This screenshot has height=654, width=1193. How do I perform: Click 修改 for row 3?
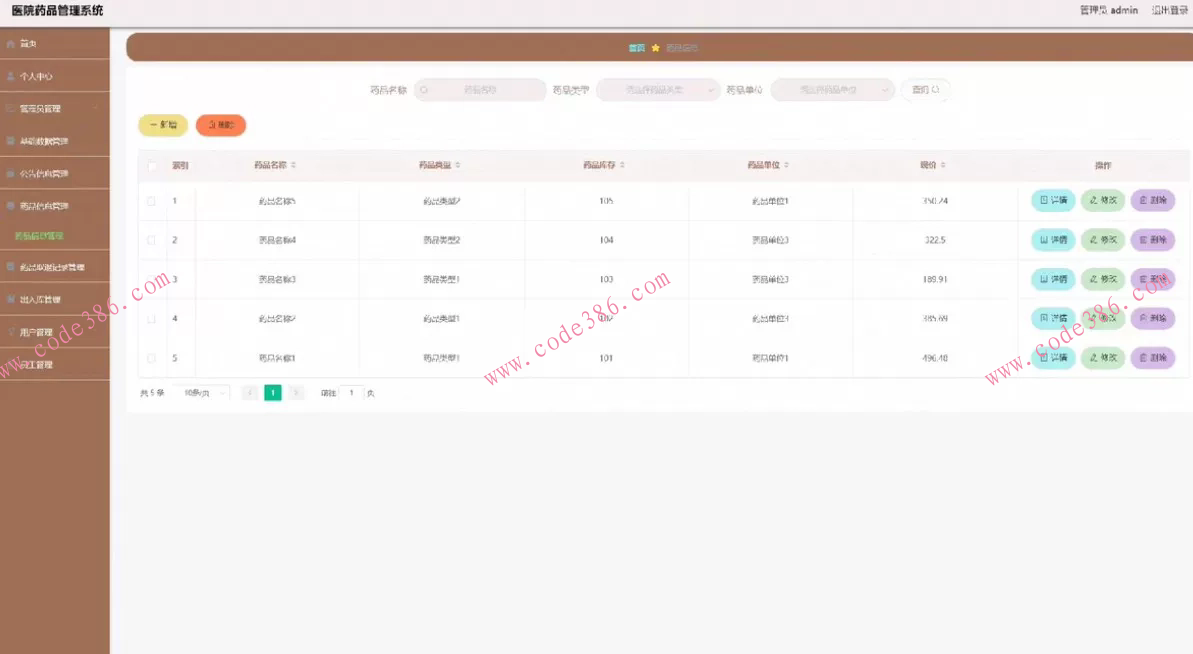click(x=1102, y=279)
